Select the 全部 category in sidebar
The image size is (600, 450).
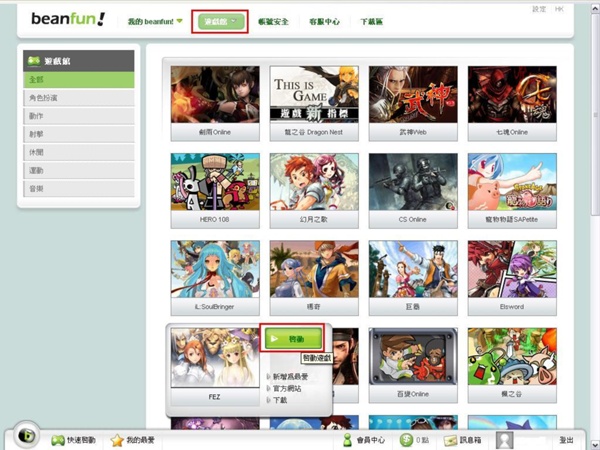(x=79, y=80)
